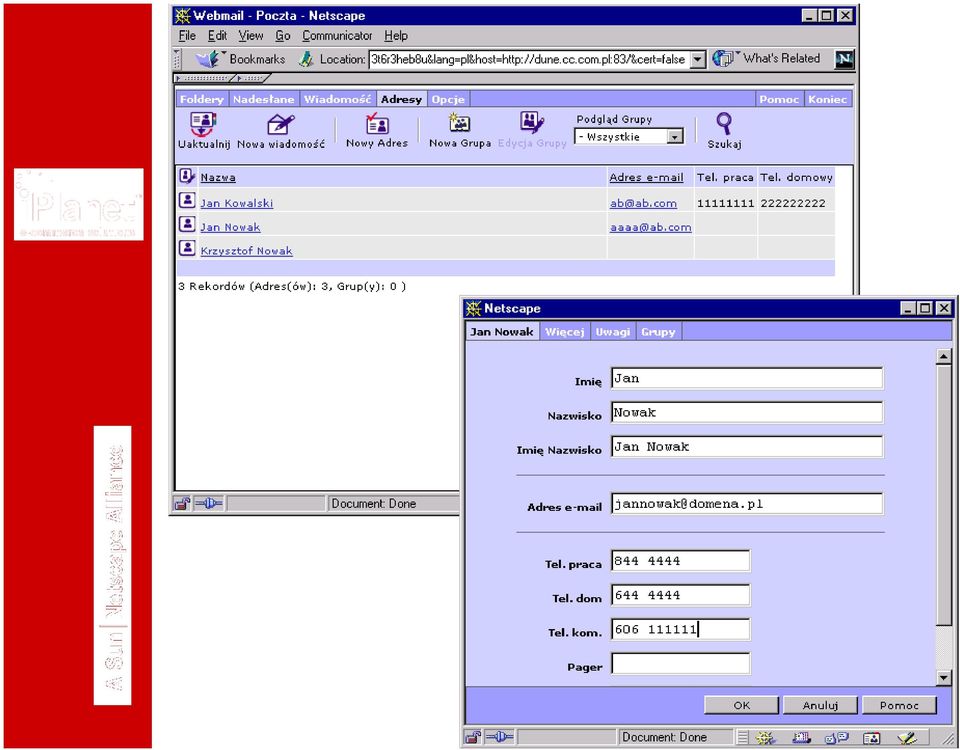Image resolution: width=960 pixels, height=750 pixels.
Task: Open Navigator from dialog component bar
Action: 765,738
